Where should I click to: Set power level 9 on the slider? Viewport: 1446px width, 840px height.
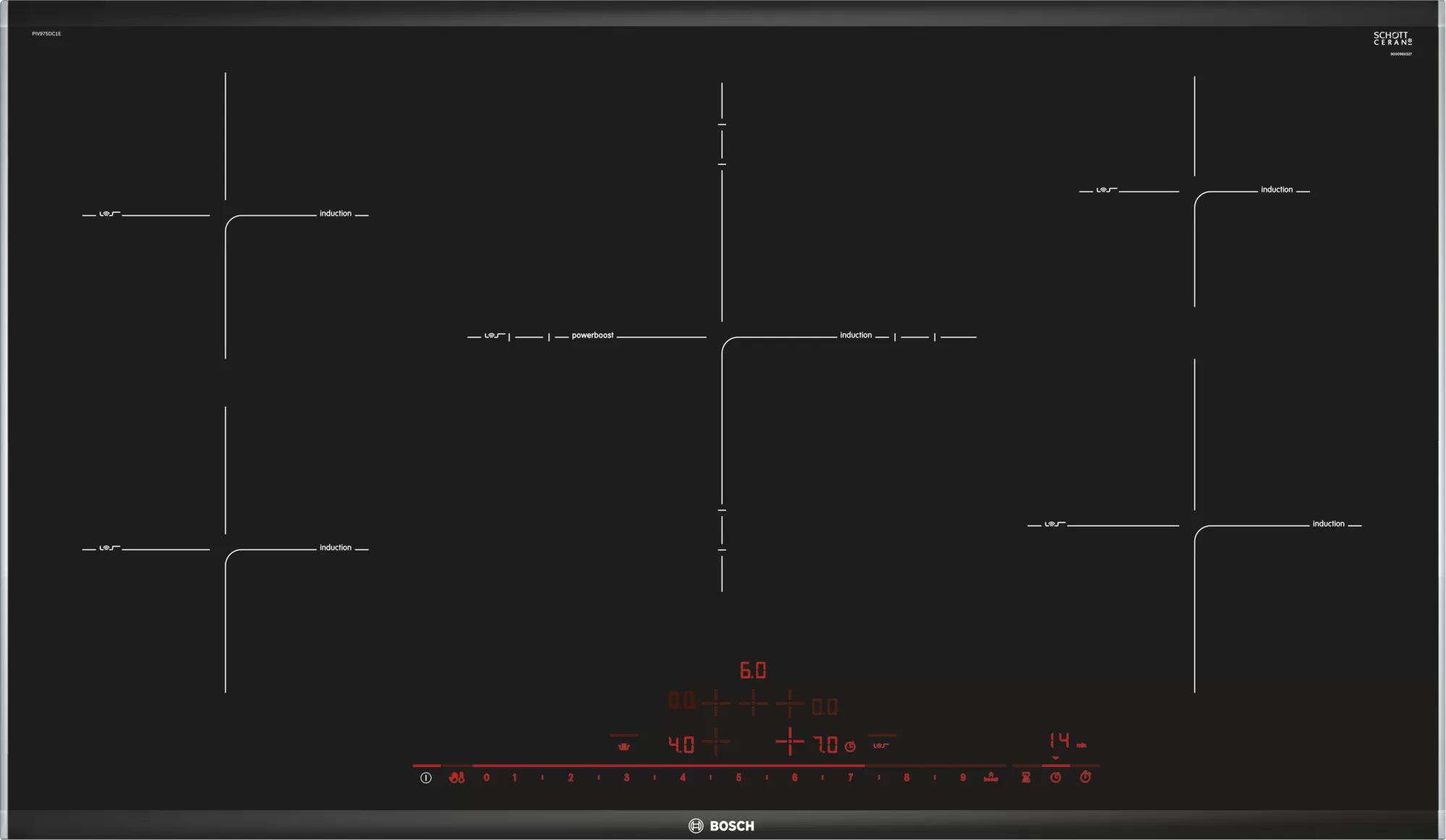point(962,778)
